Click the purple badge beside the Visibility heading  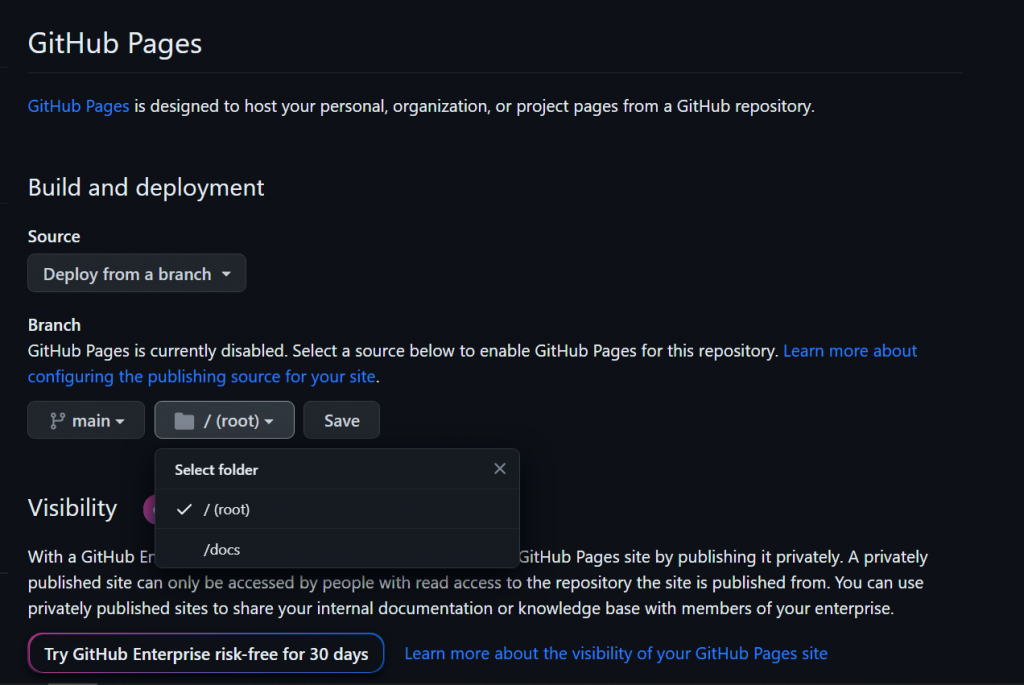[149, 509]
